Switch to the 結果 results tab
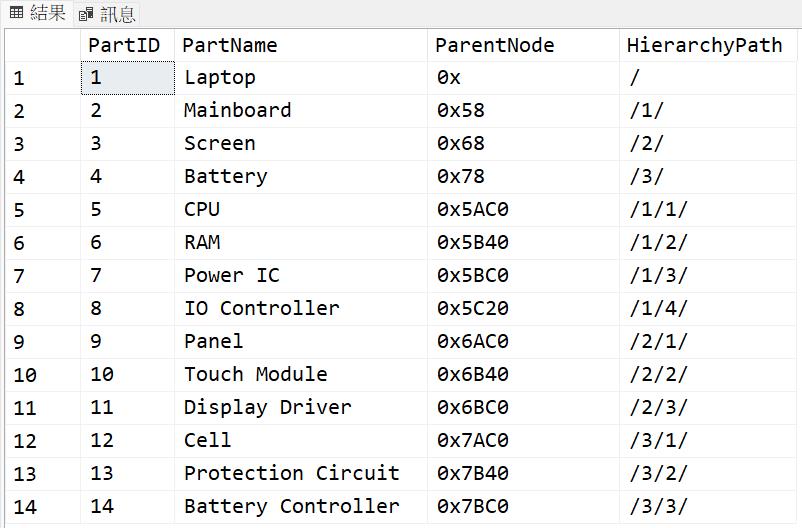The width and height of the screenshot is (802, 528). click(x=38, y=13)
